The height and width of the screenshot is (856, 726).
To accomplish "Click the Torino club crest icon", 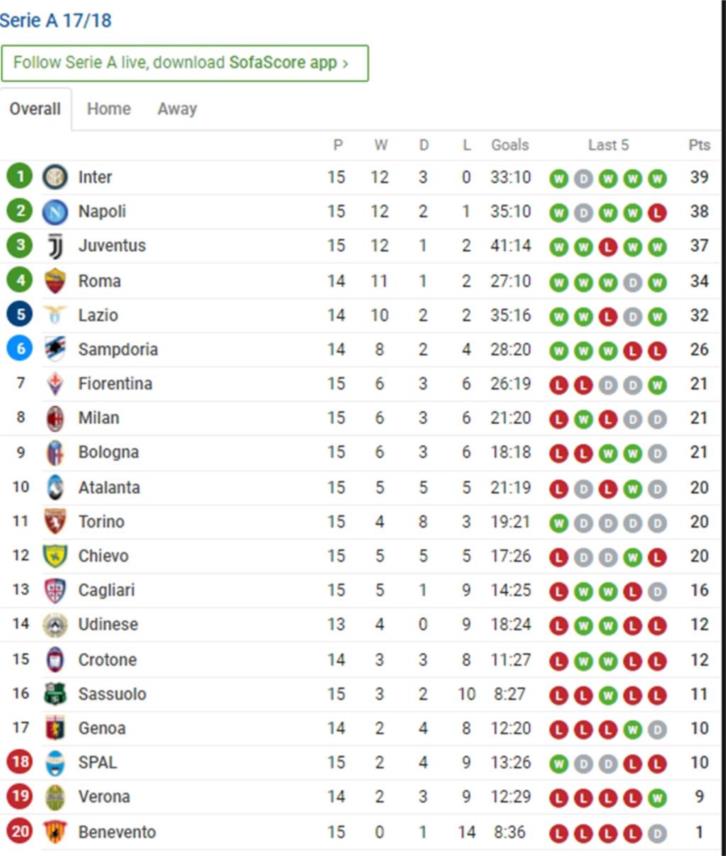I will pyautogui.click(x=55, y=521).
